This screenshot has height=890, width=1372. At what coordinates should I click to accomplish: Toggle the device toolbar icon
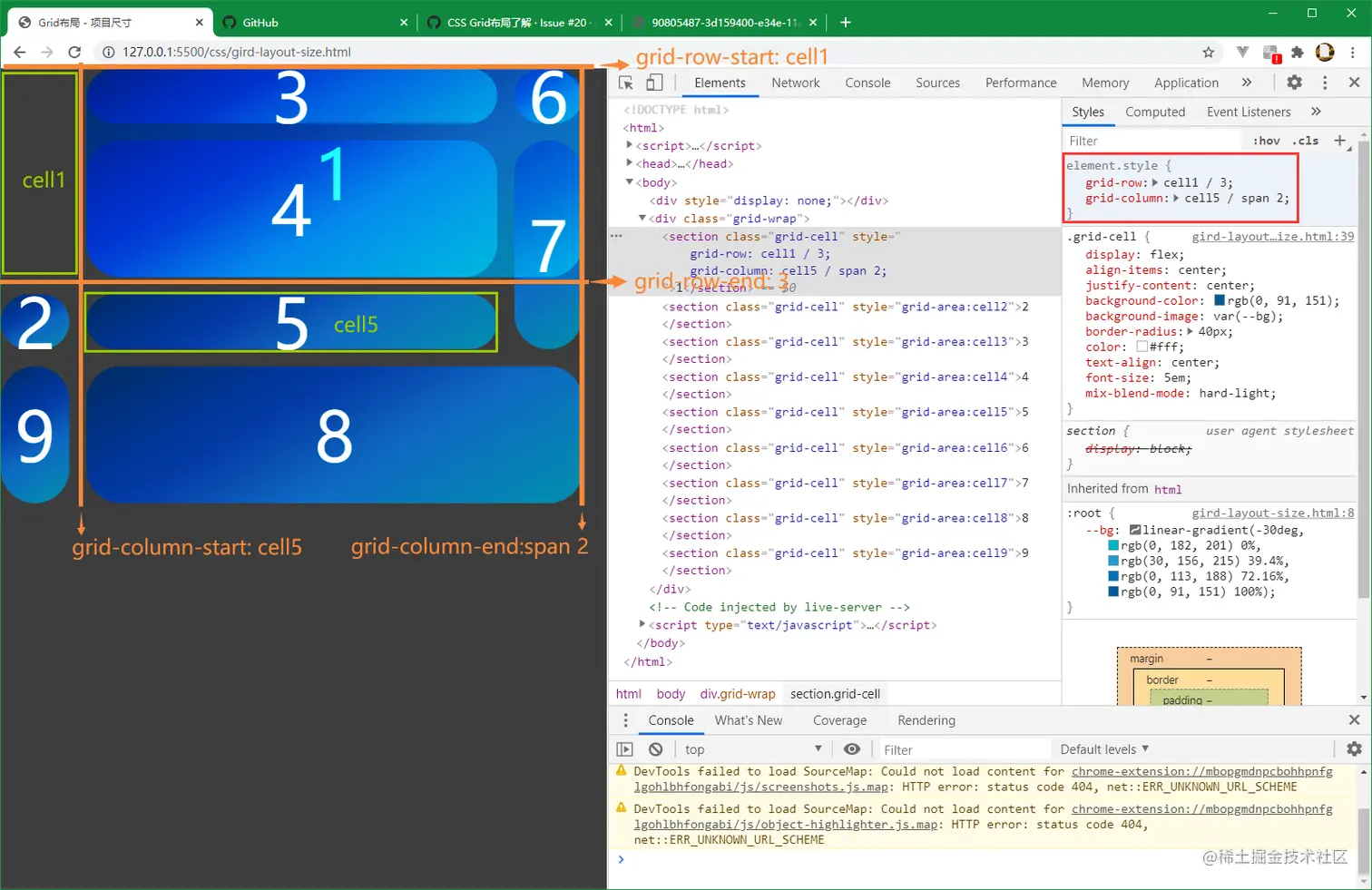point(653,83)
